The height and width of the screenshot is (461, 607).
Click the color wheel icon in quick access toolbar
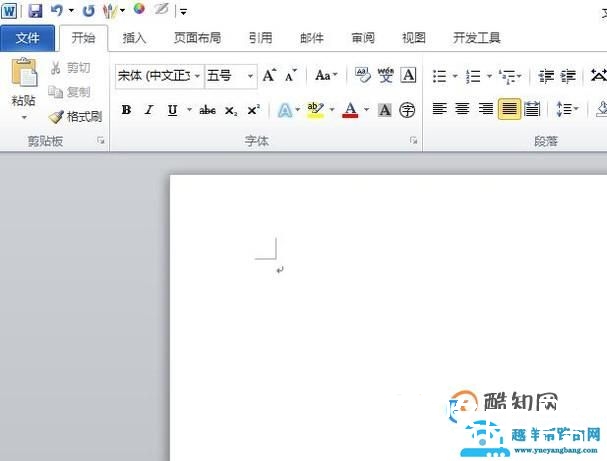[x=139, y=9]
